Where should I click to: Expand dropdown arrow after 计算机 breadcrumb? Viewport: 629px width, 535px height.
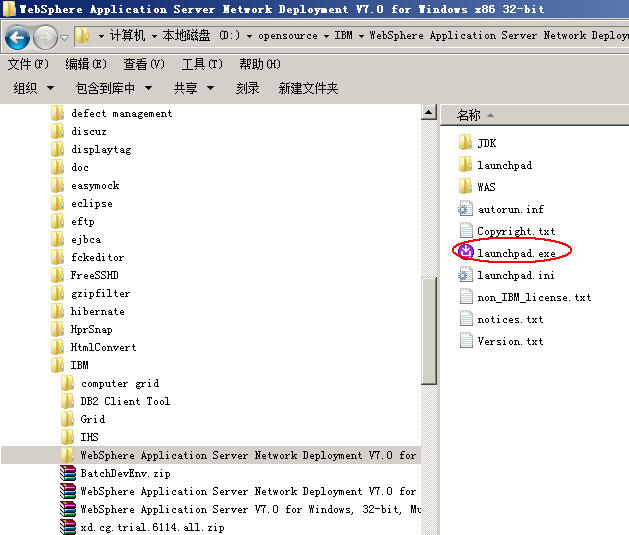point(154,36)
